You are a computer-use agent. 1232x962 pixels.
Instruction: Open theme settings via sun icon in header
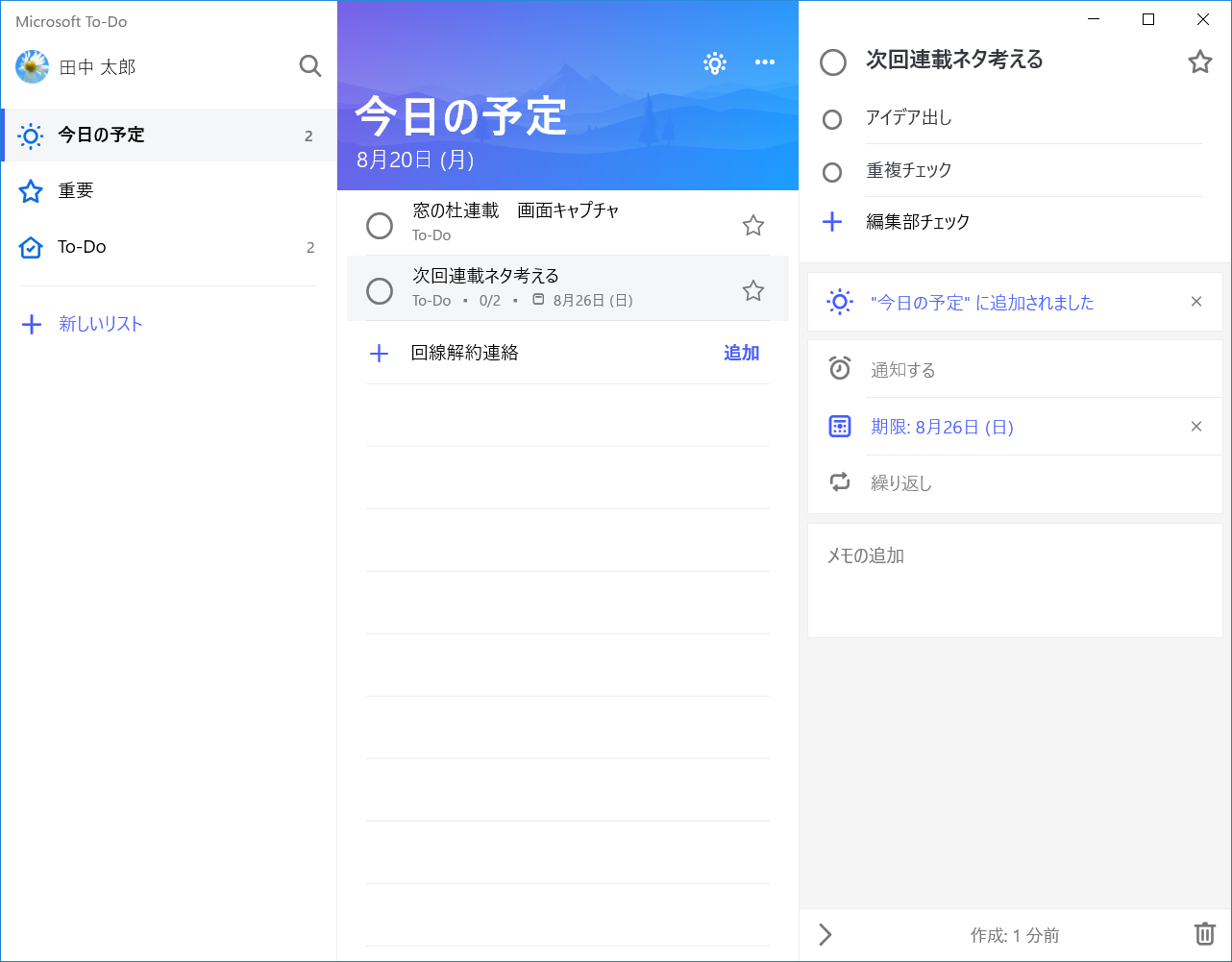[715, 63]
